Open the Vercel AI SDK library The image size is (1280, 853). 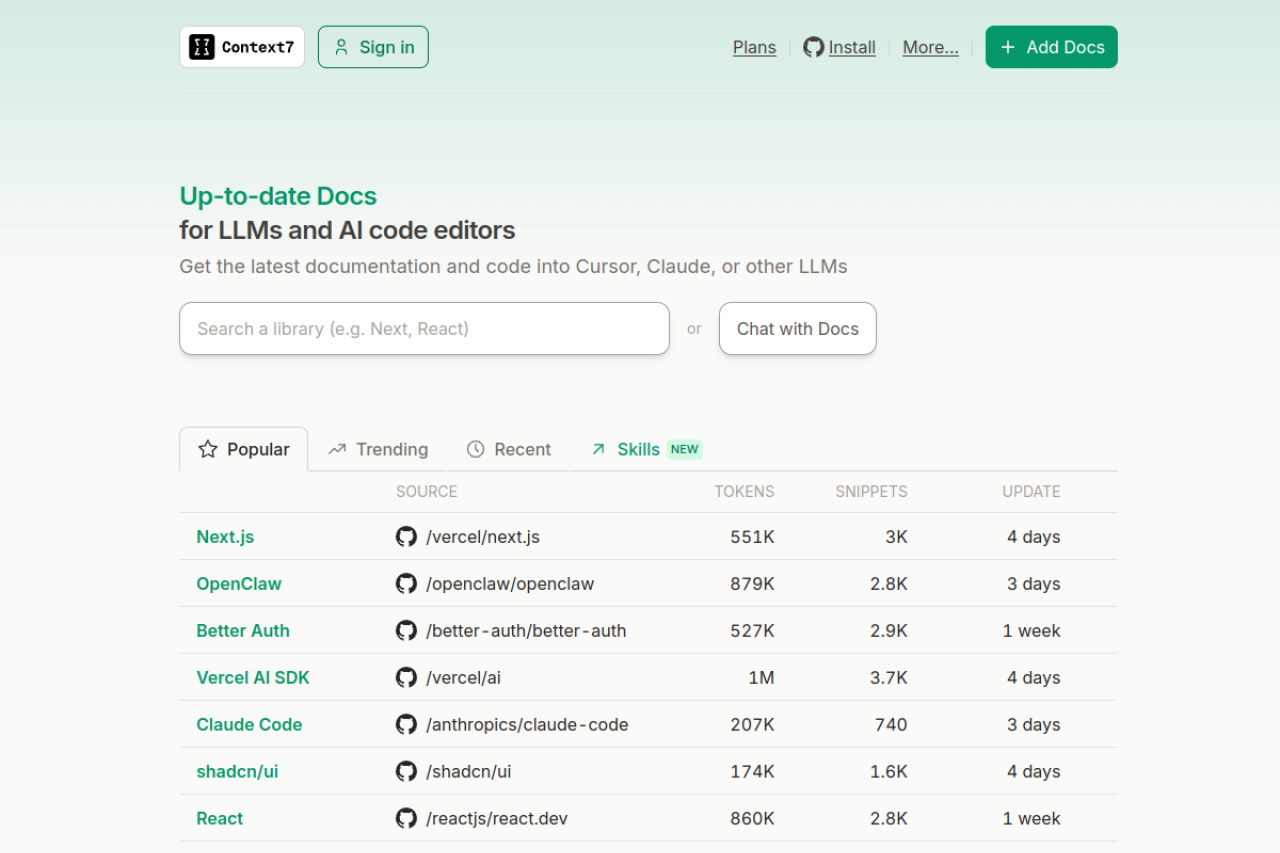click(253, 678)
